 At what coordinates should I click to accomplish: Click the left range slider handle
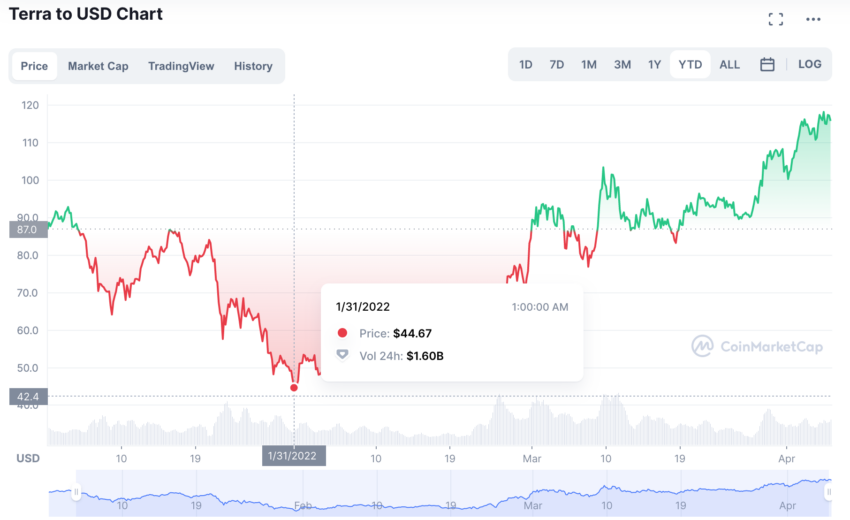(x=76, y=492)
